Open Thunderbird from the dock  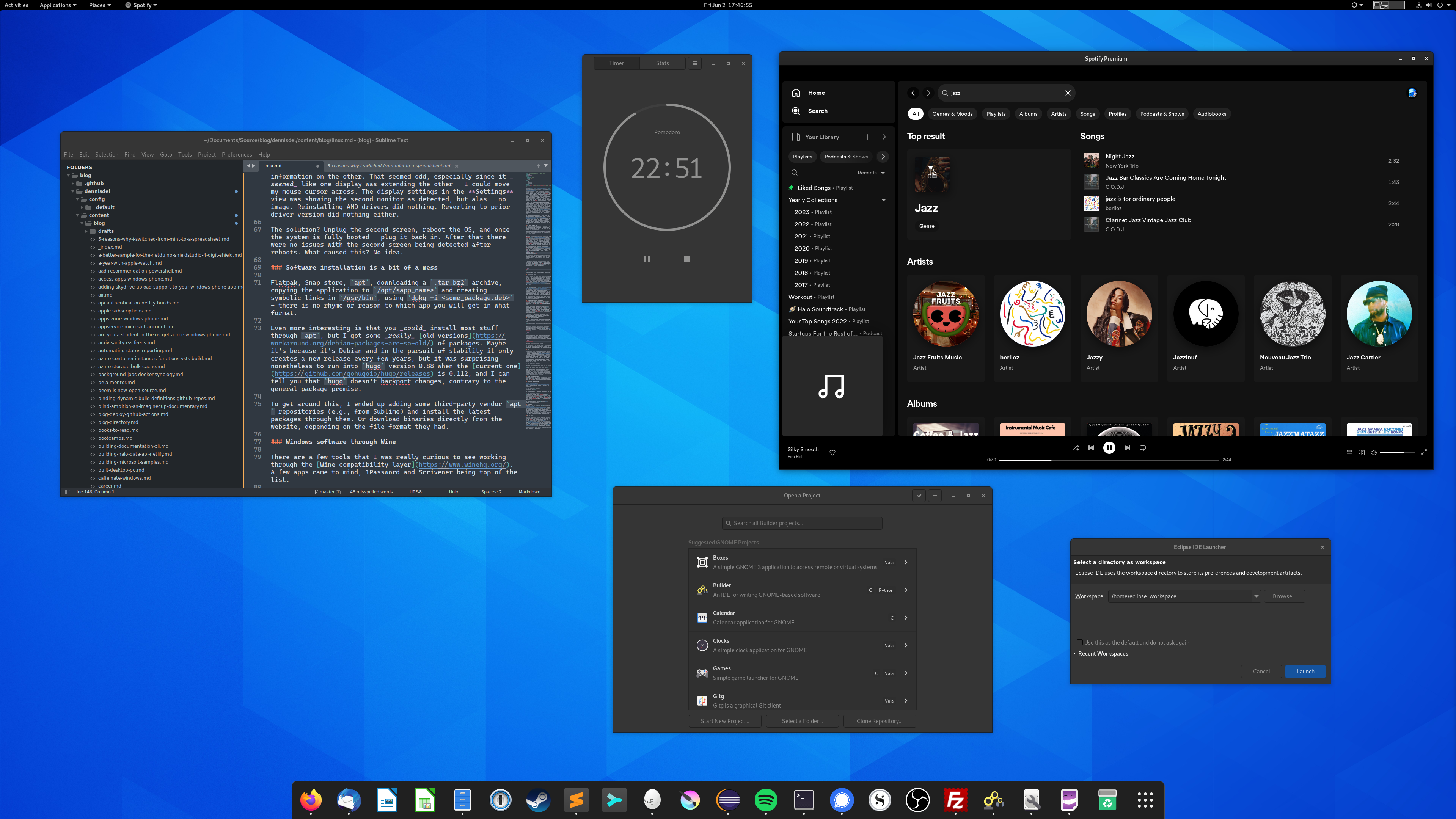pos(349,800)
